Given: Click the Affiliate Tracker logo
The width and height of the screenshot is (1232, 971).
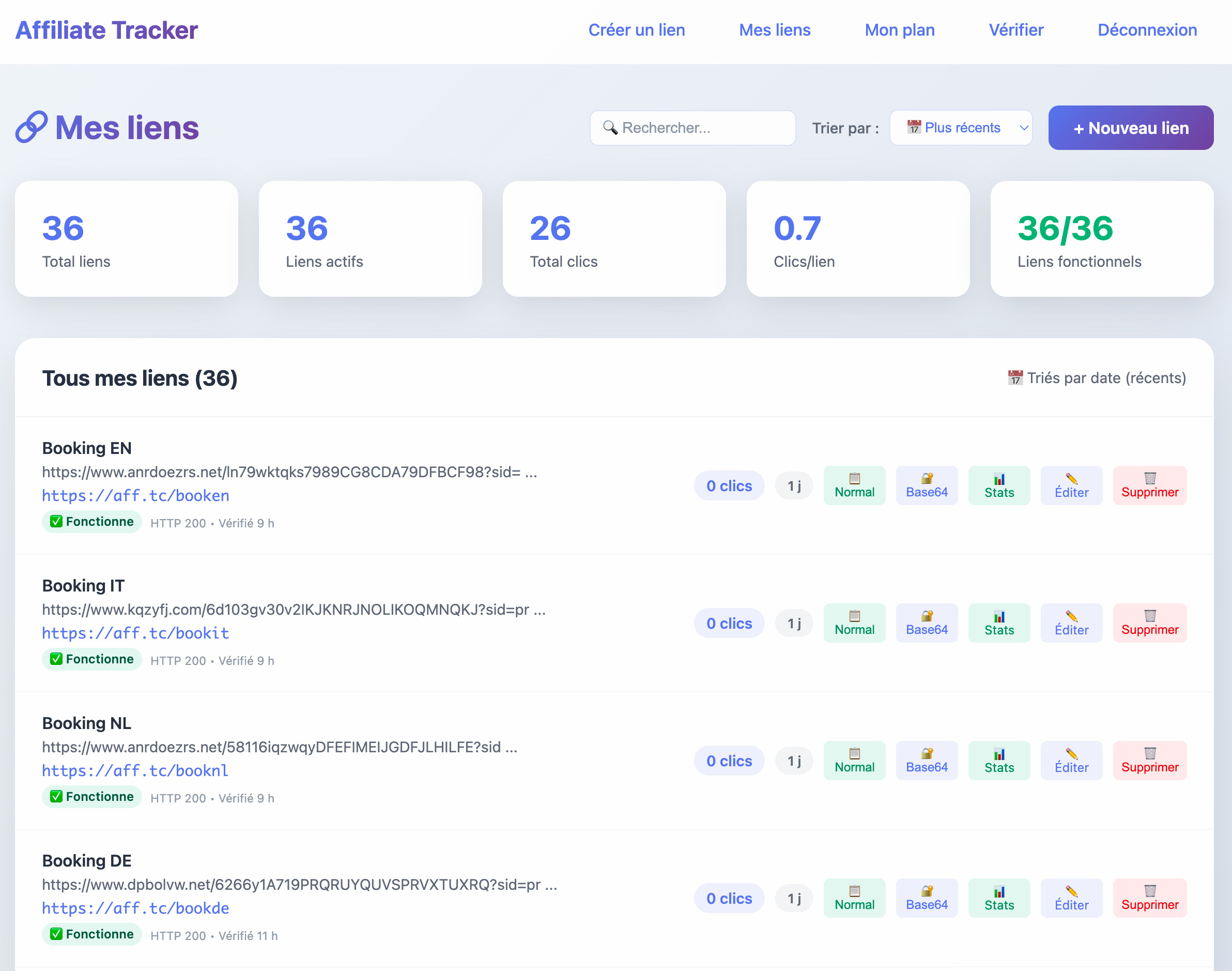Looking at the screenshot, I should tap(107, 31).
